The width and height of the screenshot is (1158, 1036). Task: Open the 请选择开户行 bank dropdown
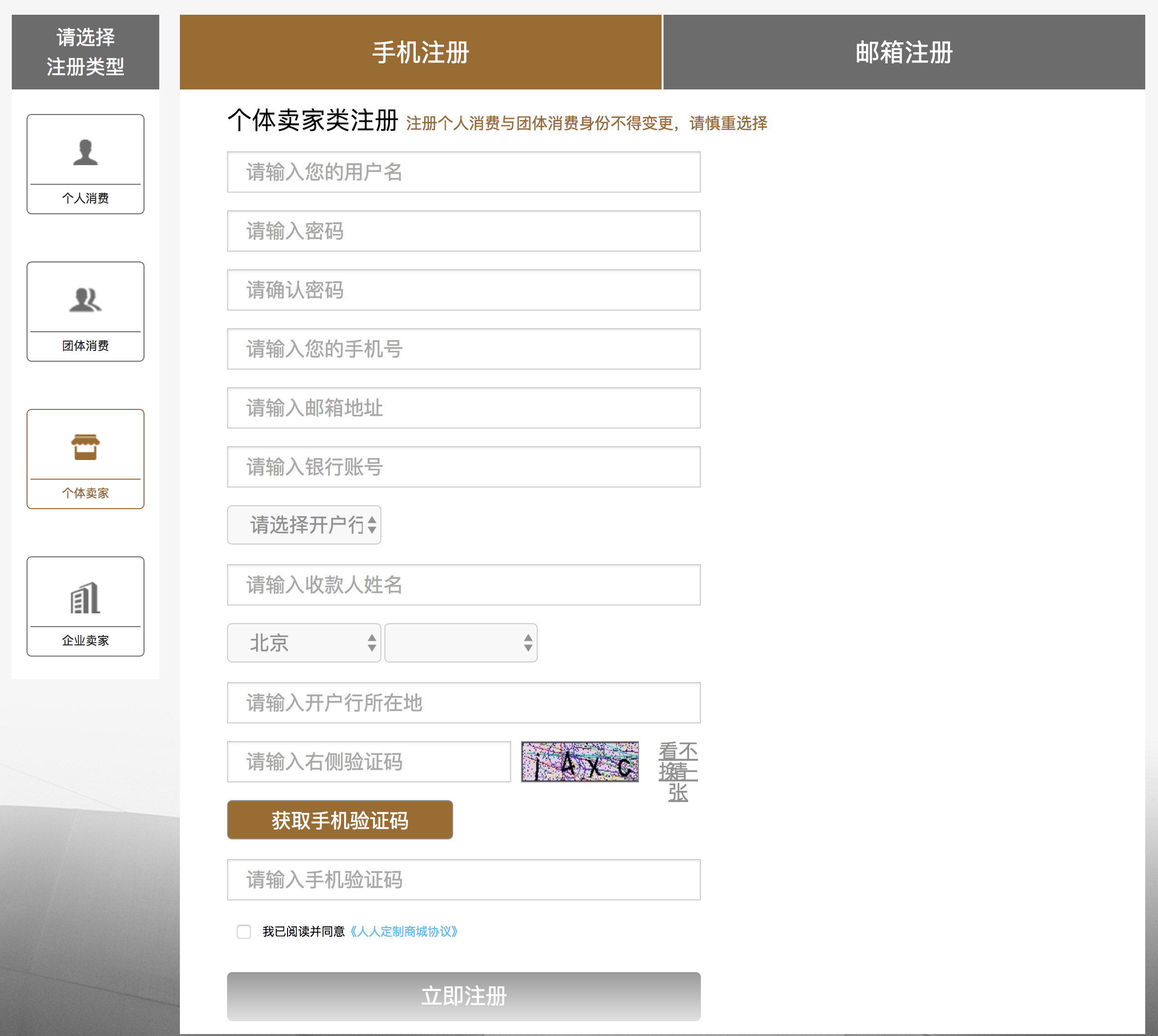click(x=304, y=525)
